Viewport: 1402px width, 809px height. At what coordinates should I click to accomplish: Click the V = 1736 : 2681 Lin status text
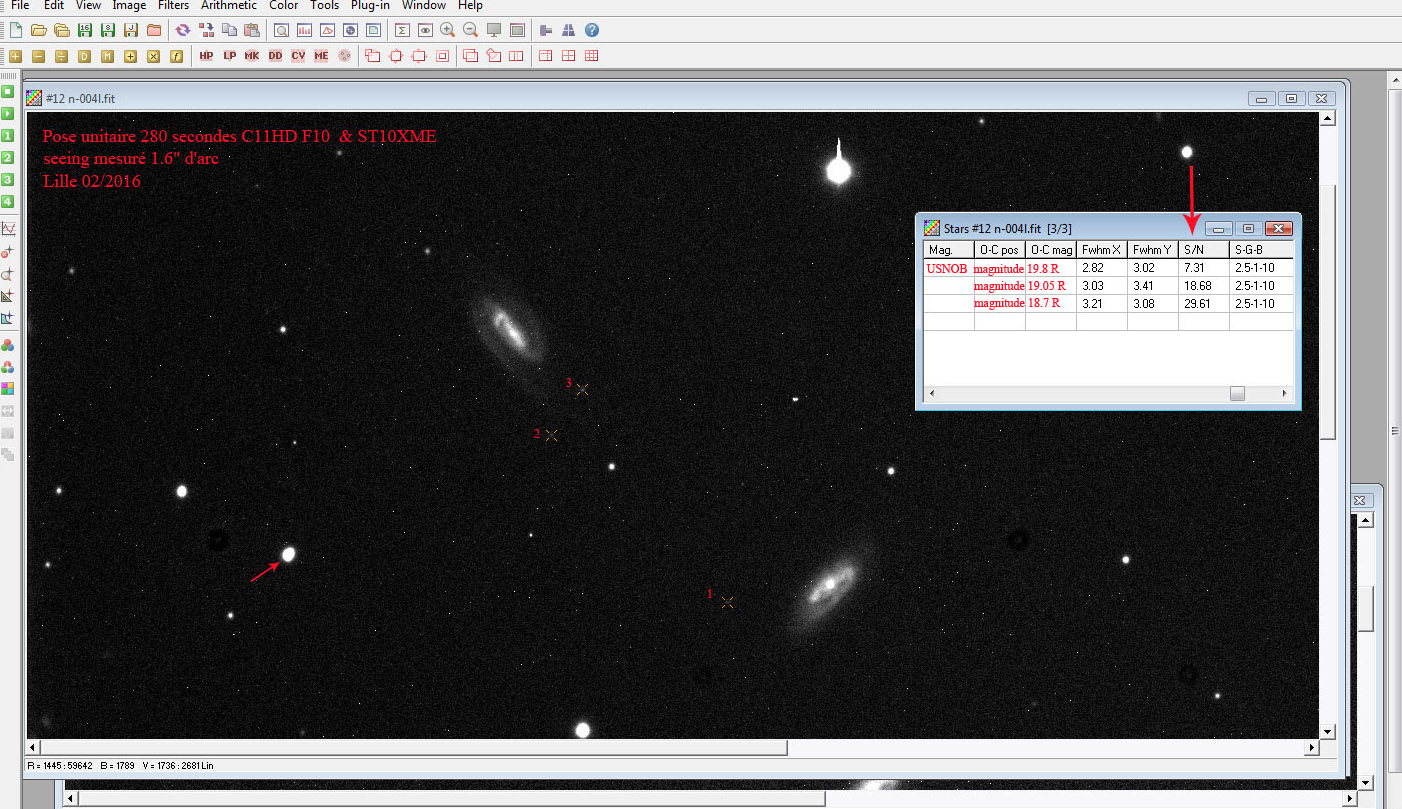[178, 766]
